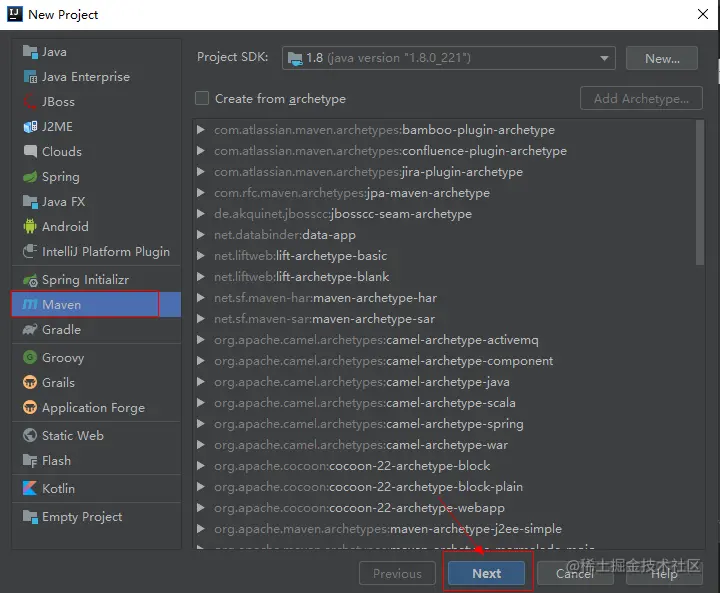Select camel-archetype-war row
Screen dimensions: 720x593
[444, 445]
